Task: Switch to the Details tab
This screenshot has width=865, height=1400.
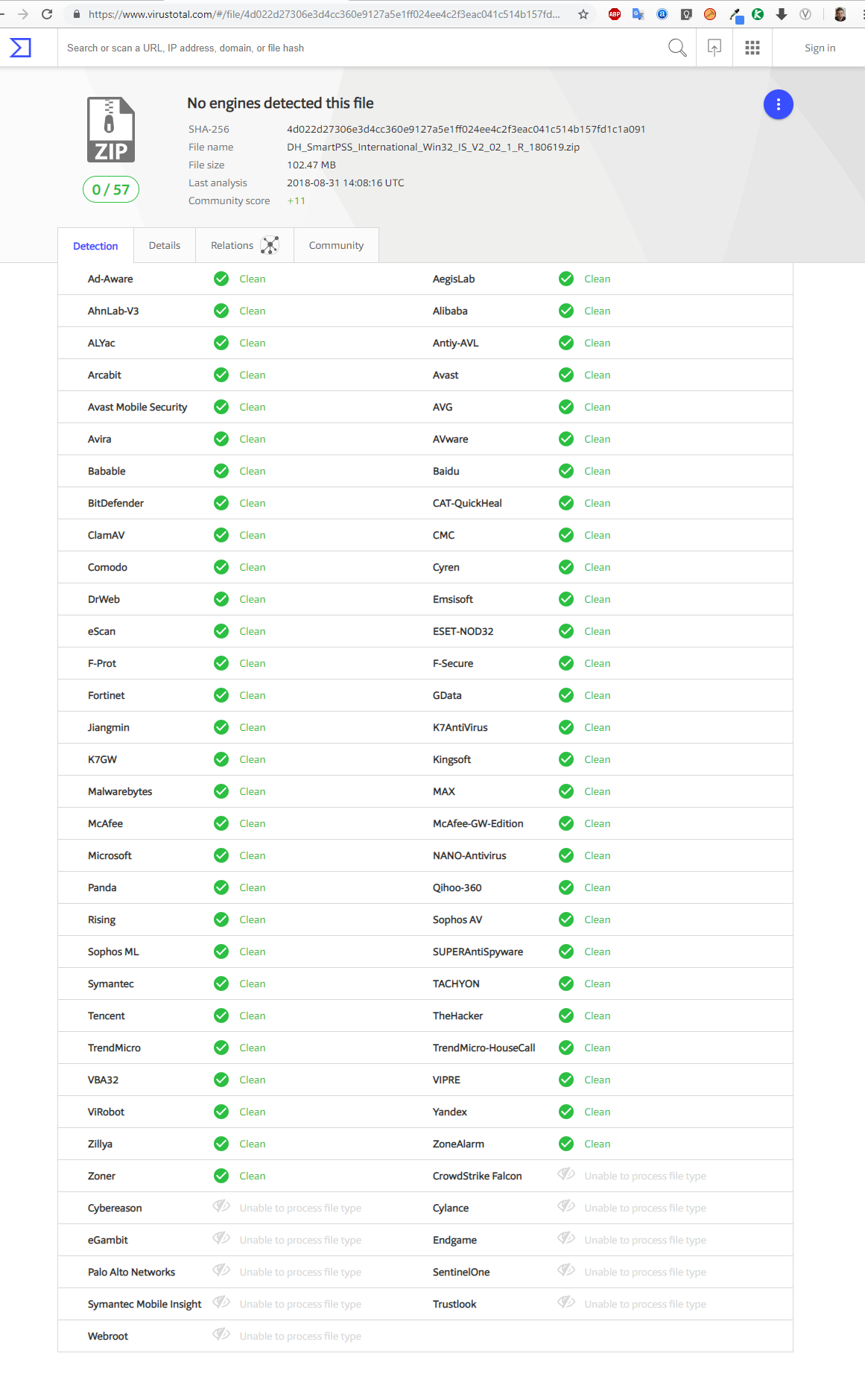Action: (165, 245)
